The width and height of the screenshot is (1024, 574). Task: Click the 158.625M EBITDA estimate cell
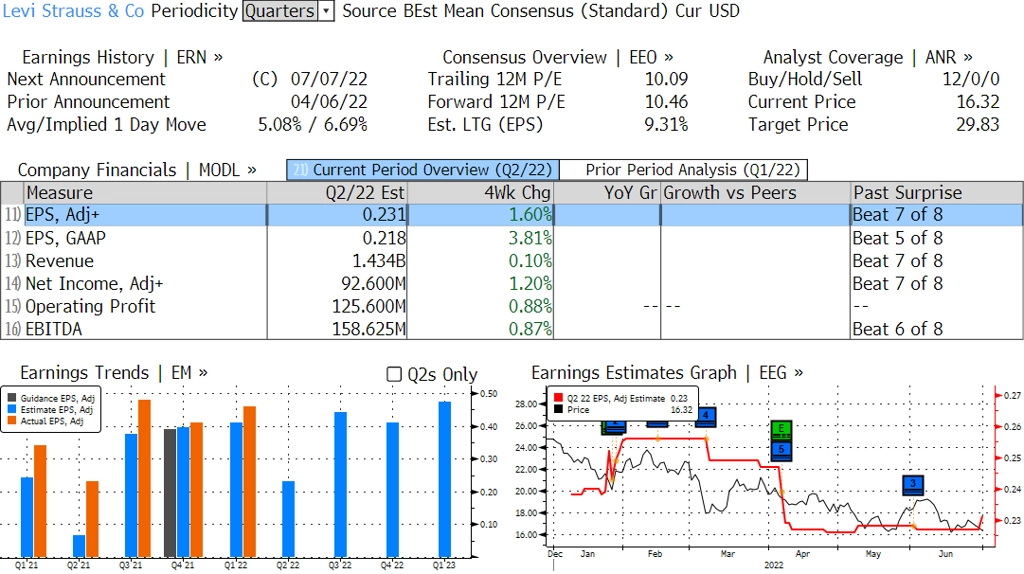(x=337, y=328)
